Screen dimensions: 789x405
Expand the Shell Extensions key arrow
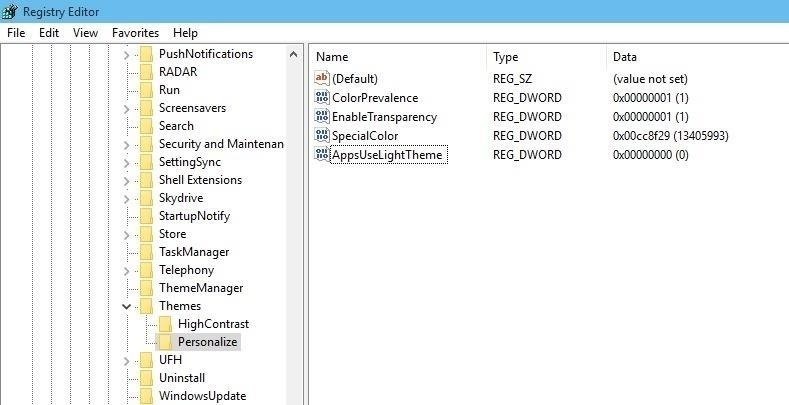click(126, 180)
